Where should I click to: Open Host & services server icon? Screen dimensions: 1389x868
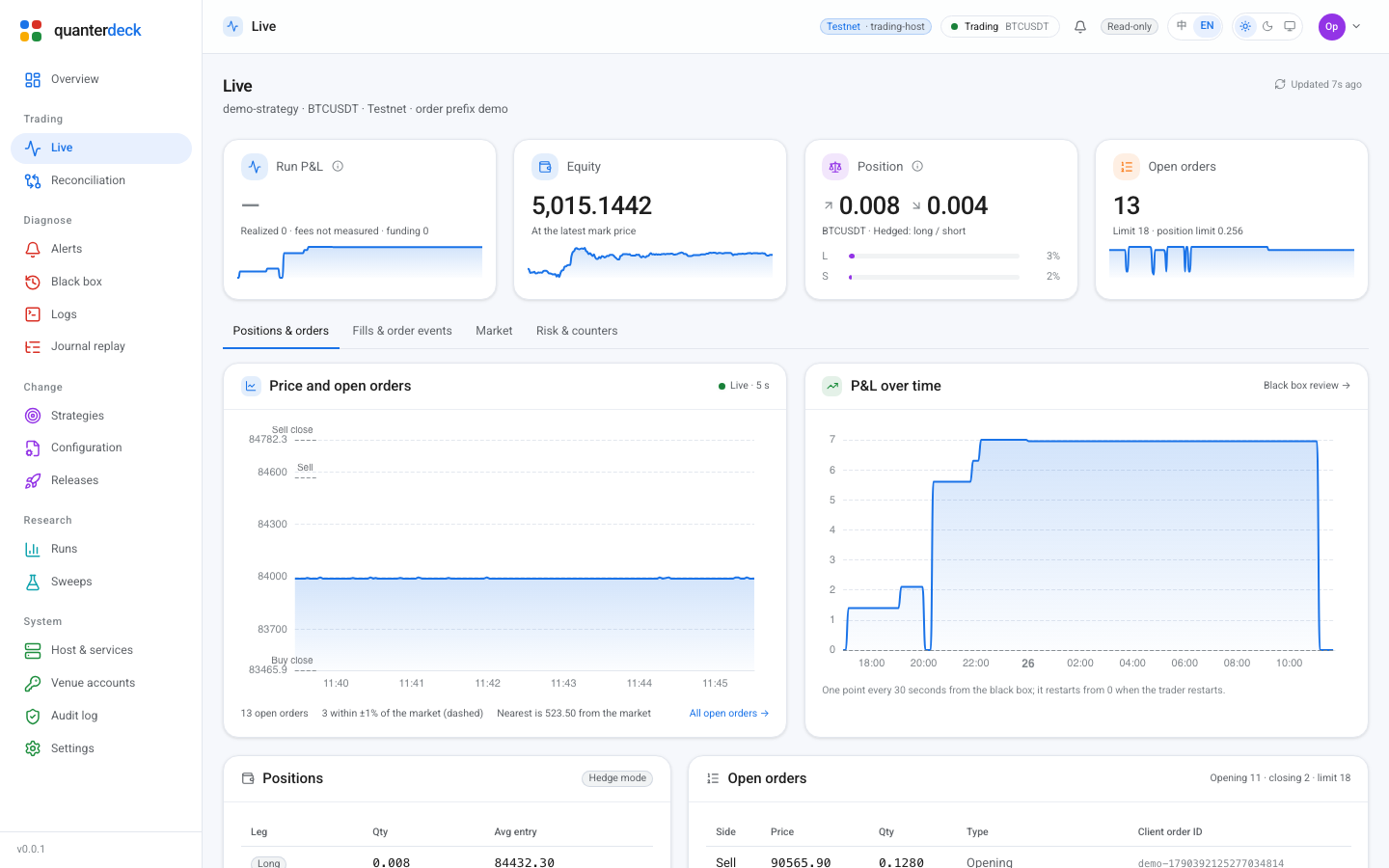click(33, 650)
